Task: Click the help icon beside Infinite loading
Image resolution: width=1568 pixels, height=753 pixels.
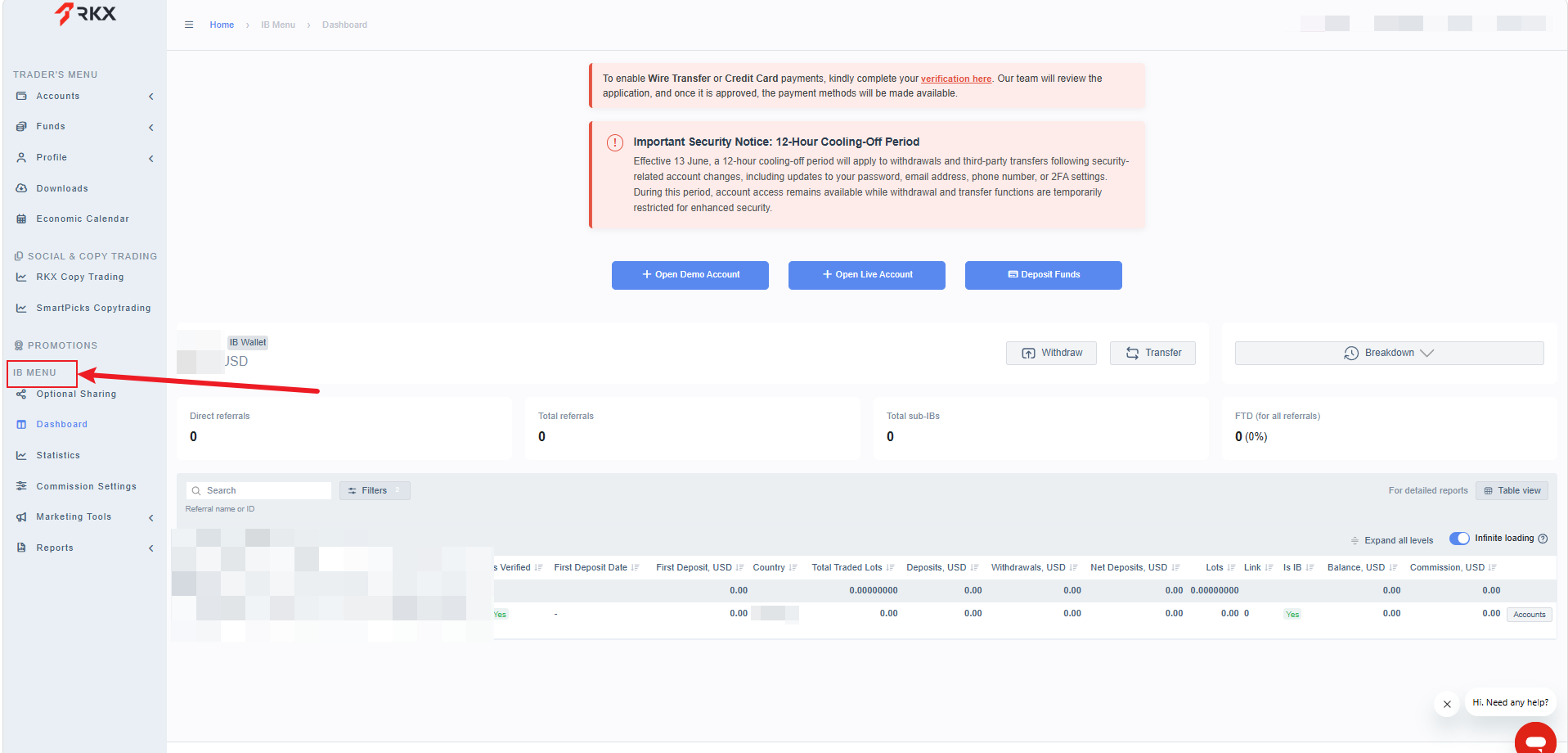Action: (x=1543, y=539)
